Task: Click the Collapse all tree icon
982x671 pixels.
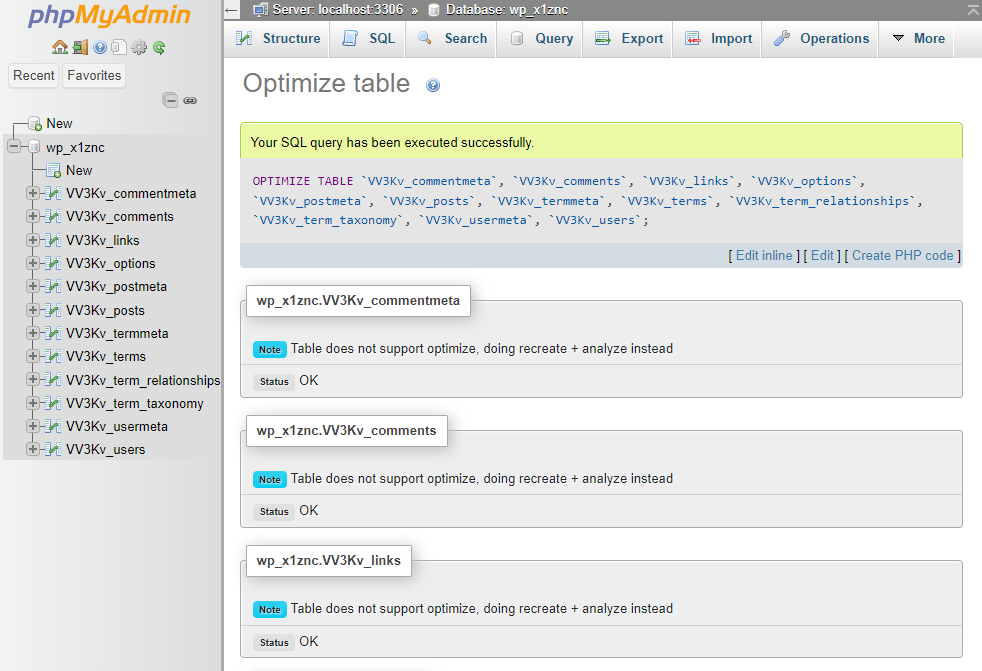Action: pos(170,100)
